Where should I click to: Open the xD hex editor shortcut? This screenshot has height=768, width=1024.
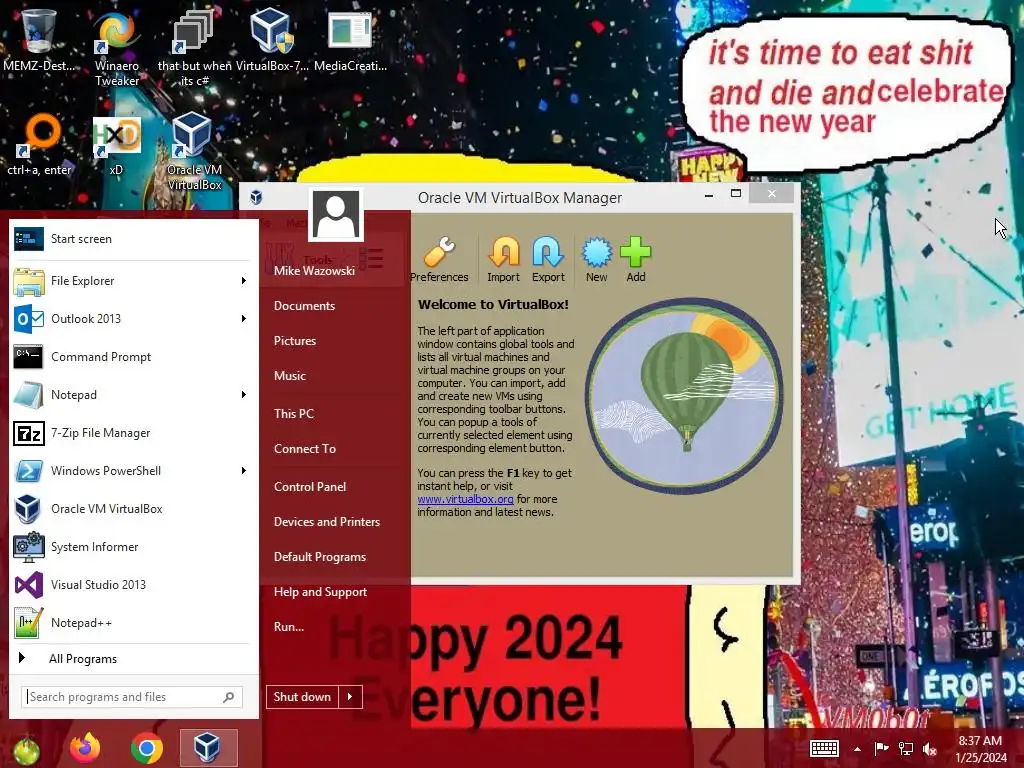click(x=116, y=145)
